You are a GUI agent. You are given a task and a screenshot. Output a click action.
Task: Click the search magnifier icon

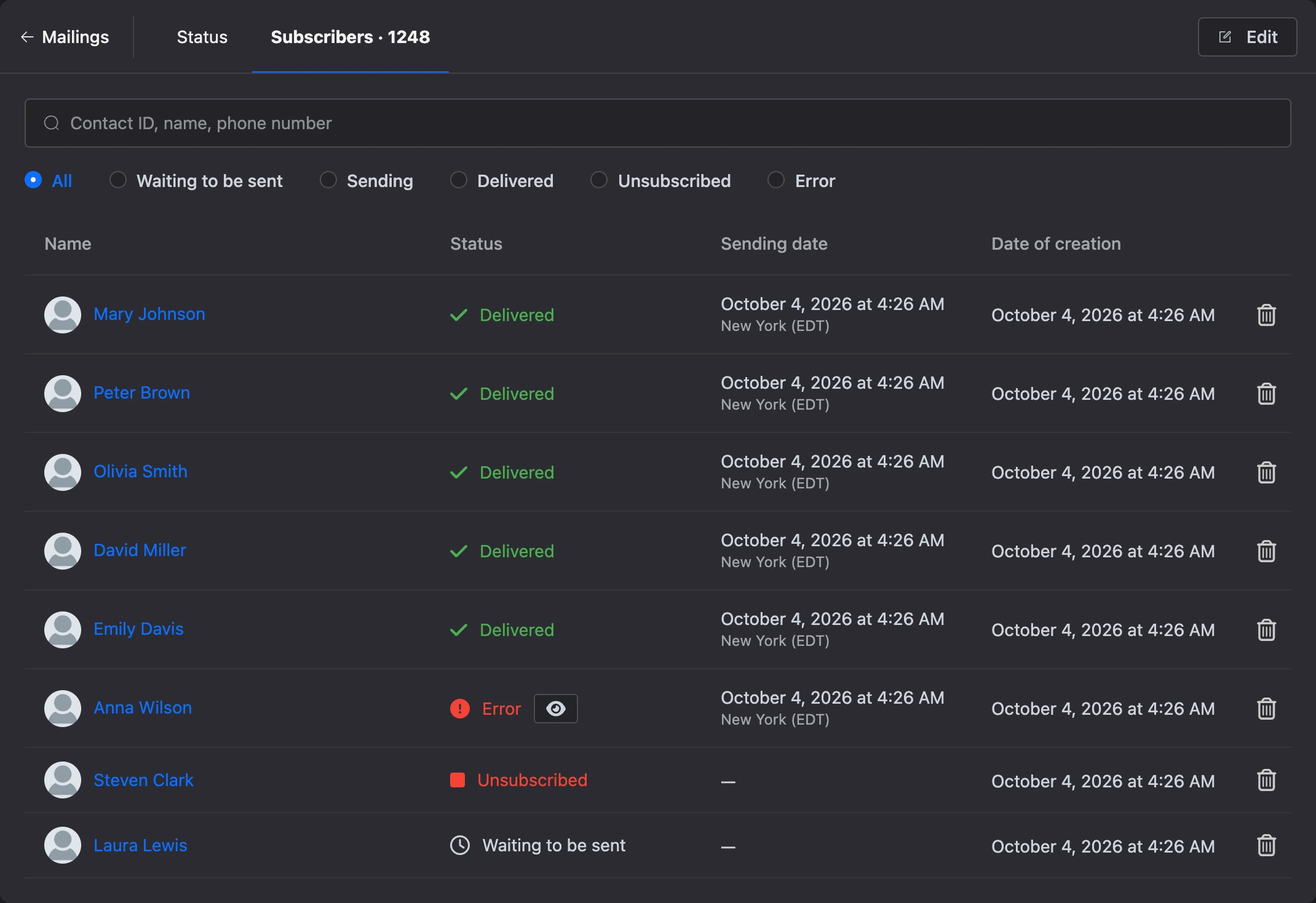pyautogui.click(x=52, y=123)
